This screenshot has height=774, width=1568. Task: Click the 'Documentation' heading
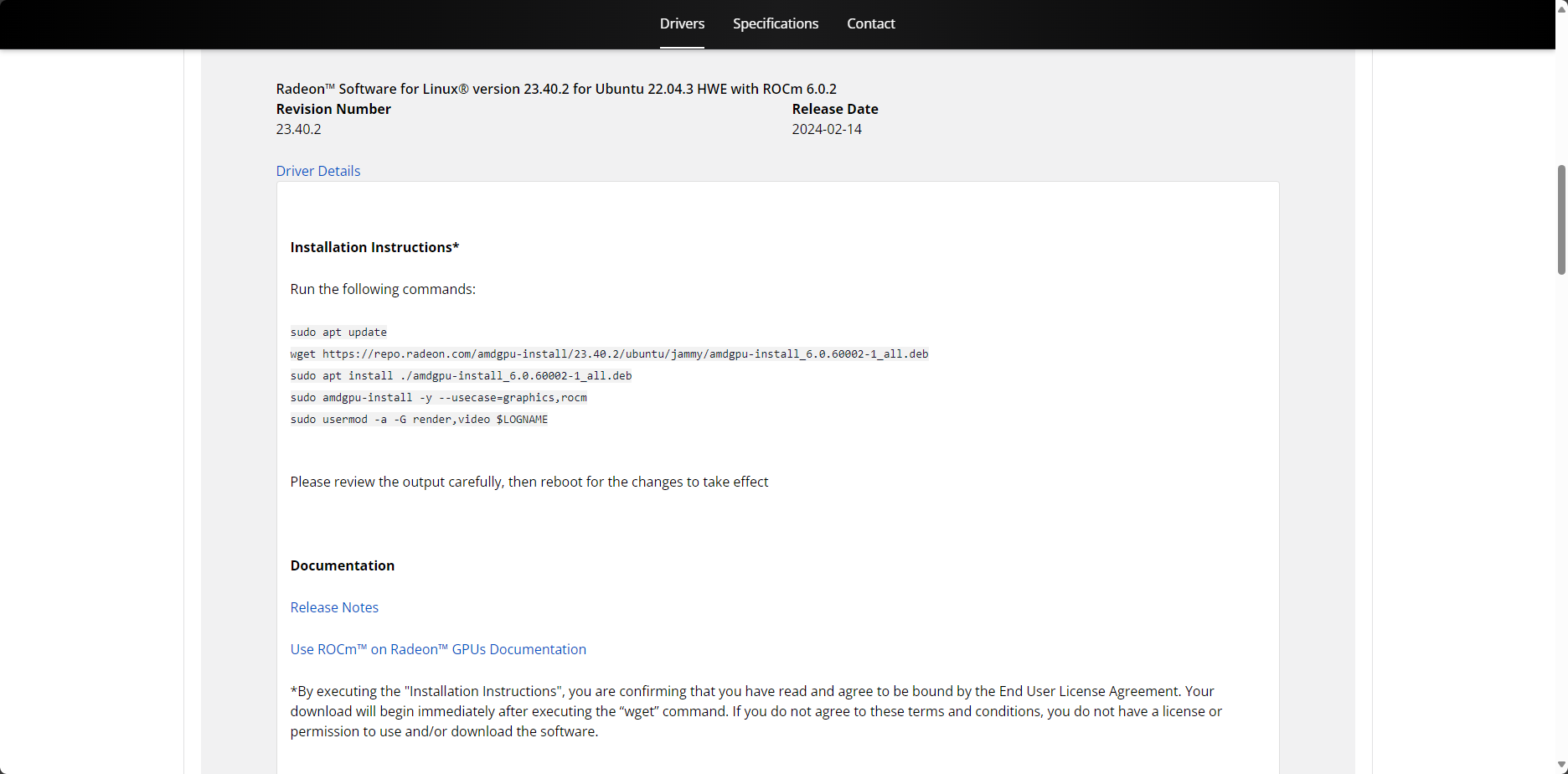[x=342, y=565]
